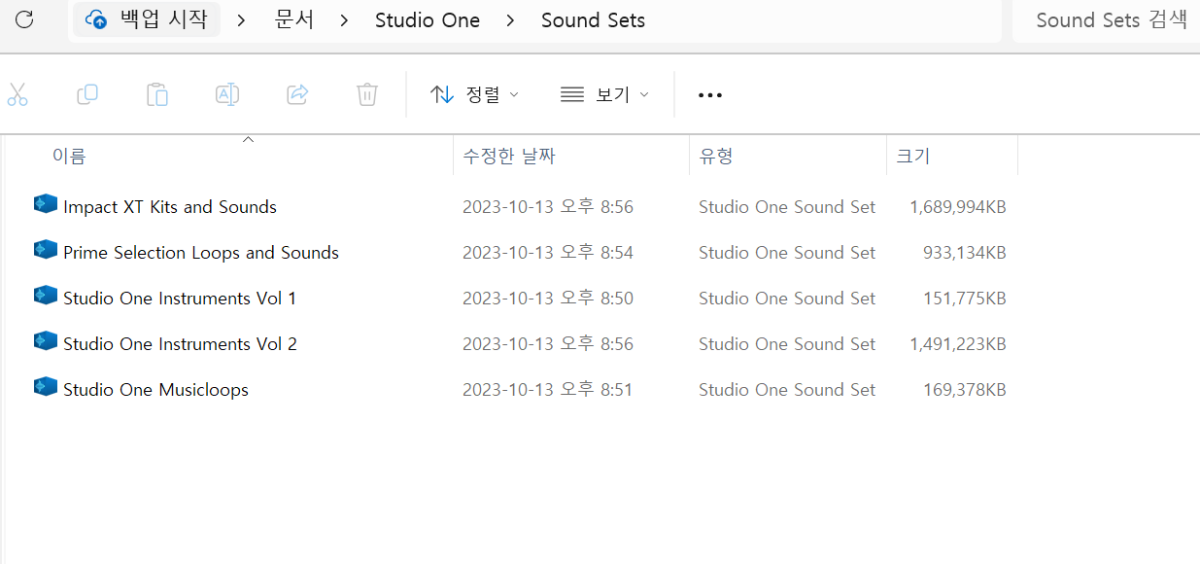Viewport: 1200px width, 564px height.
Task: Click the cloud backup icon in the breadcrumb
Action: (x=96, y=19)
